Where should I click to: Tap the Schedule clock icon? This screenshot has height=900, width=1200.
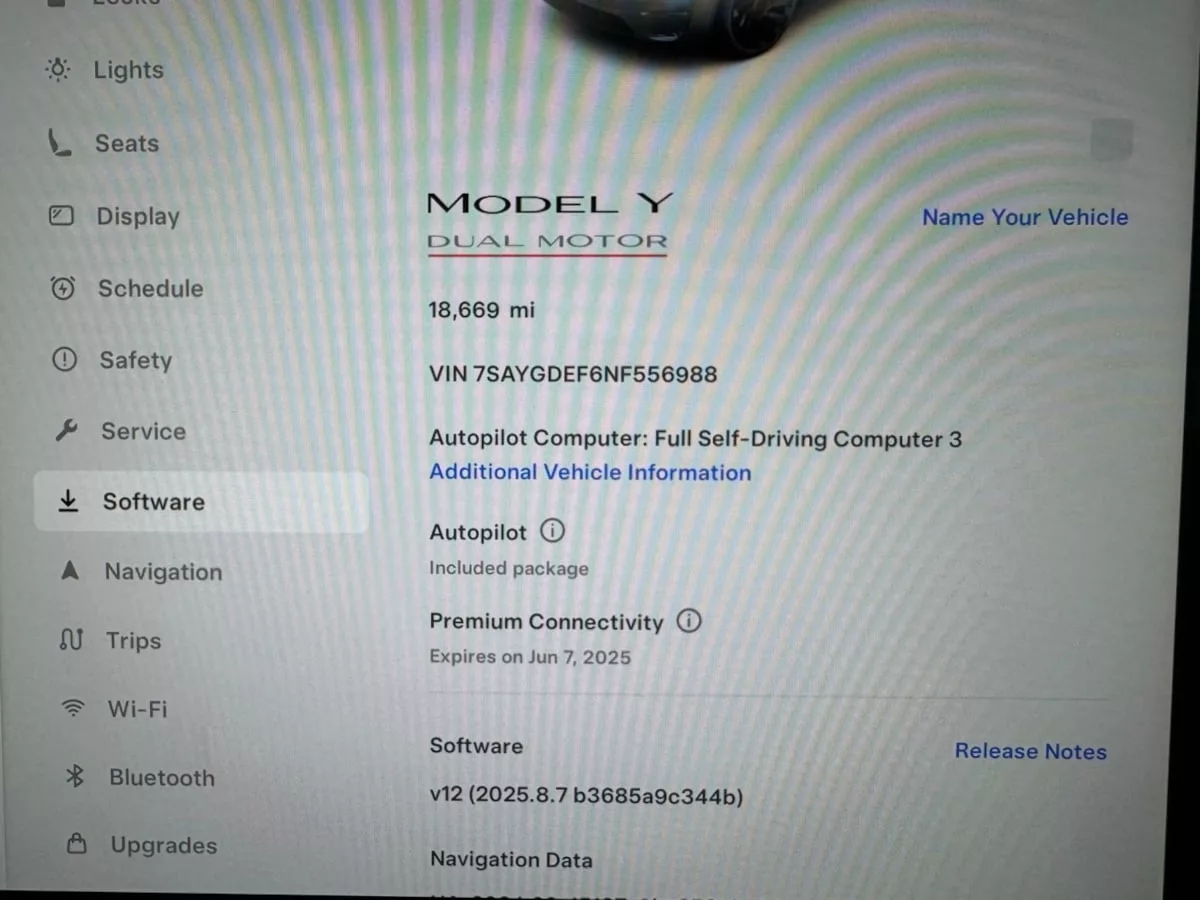[x=63, y=289]
